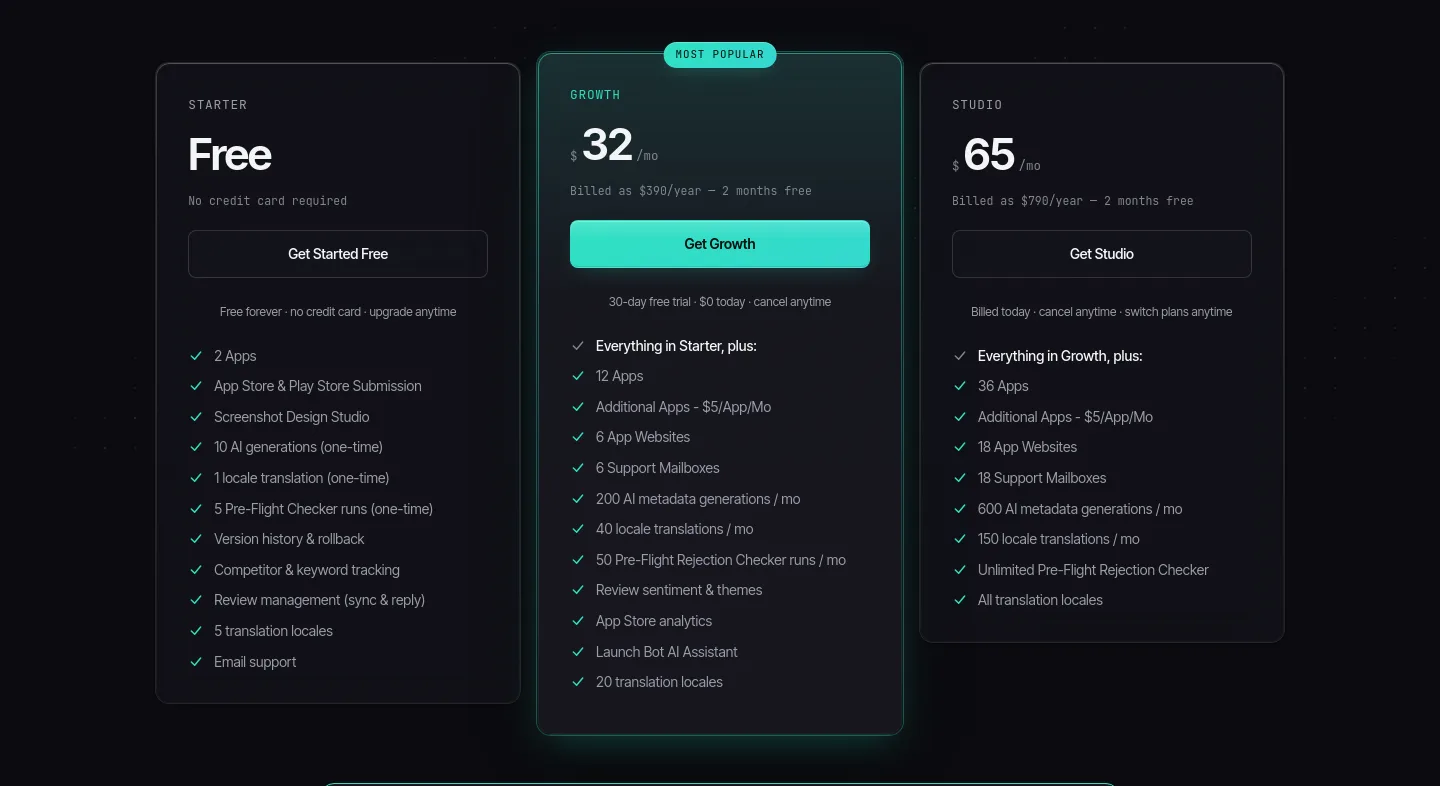The image size is (1440, 786).
Task: Select the check icon next to "12 Apps"
Action: 578,376
